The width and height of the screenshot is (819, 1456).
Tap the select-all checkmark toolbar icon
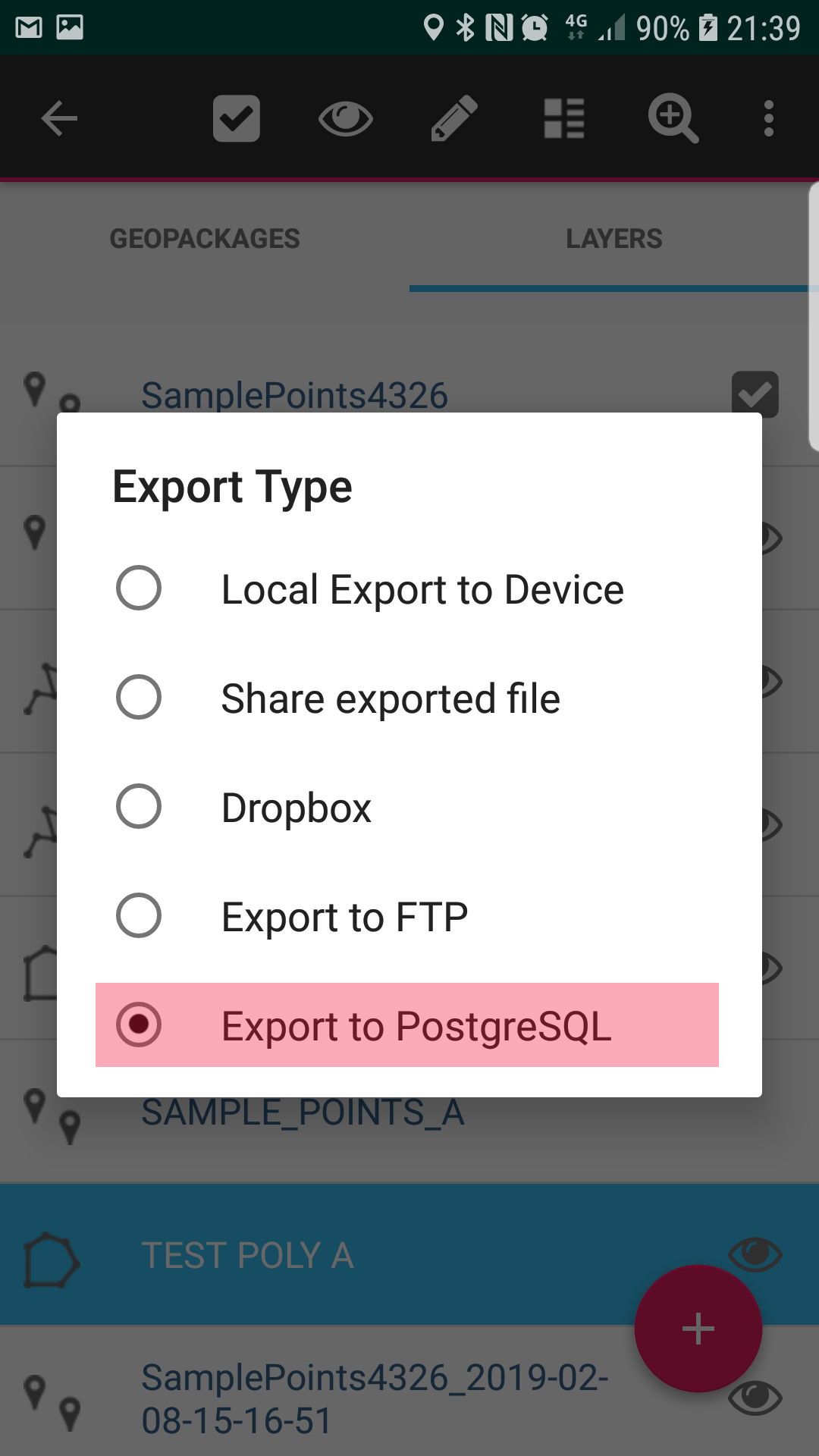tap(237, 119)
